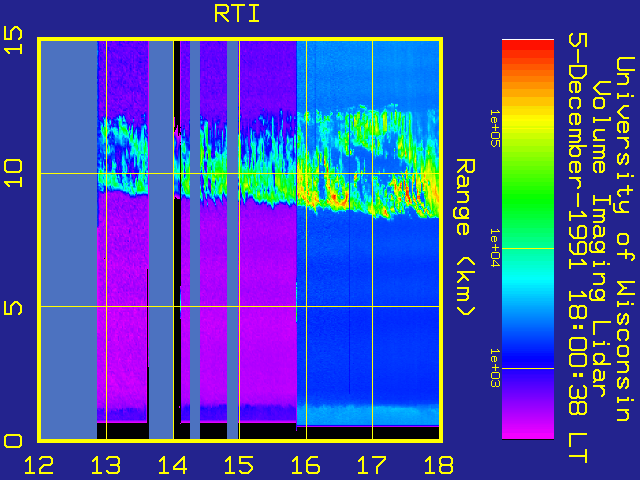640x480 pixels.
Task: Click the '5-December-1991 18:00:38 LT' timestamp
Action: pos(578,248)
